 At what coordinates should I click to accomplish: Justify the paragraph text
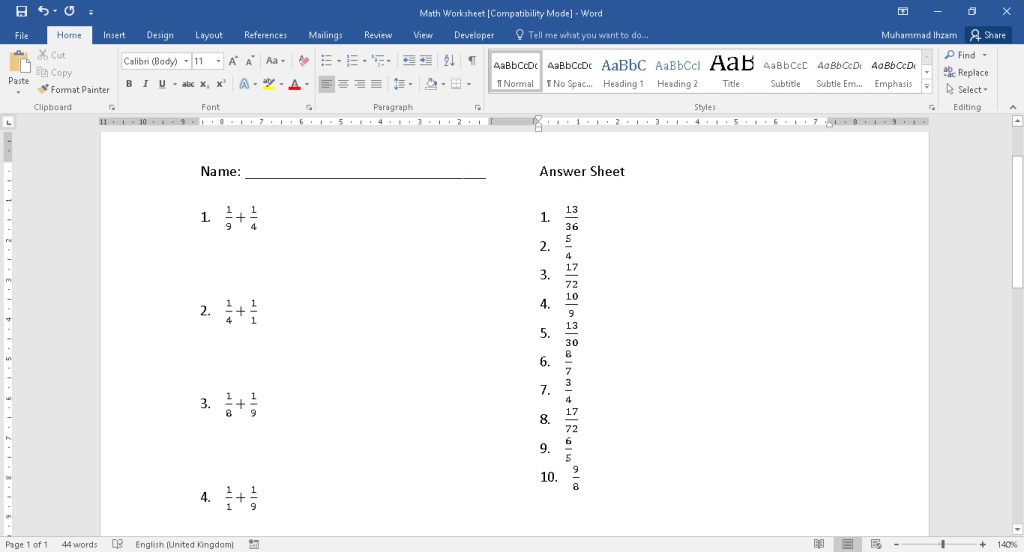[x=376, y=84]
